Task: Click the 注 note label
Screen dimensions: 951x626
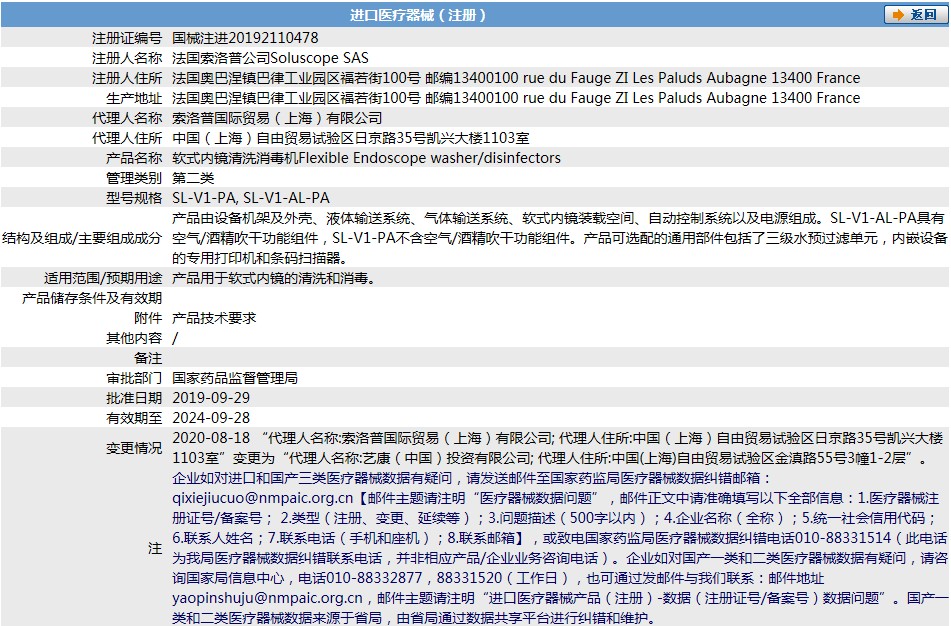Action: (x=155, y=548)
